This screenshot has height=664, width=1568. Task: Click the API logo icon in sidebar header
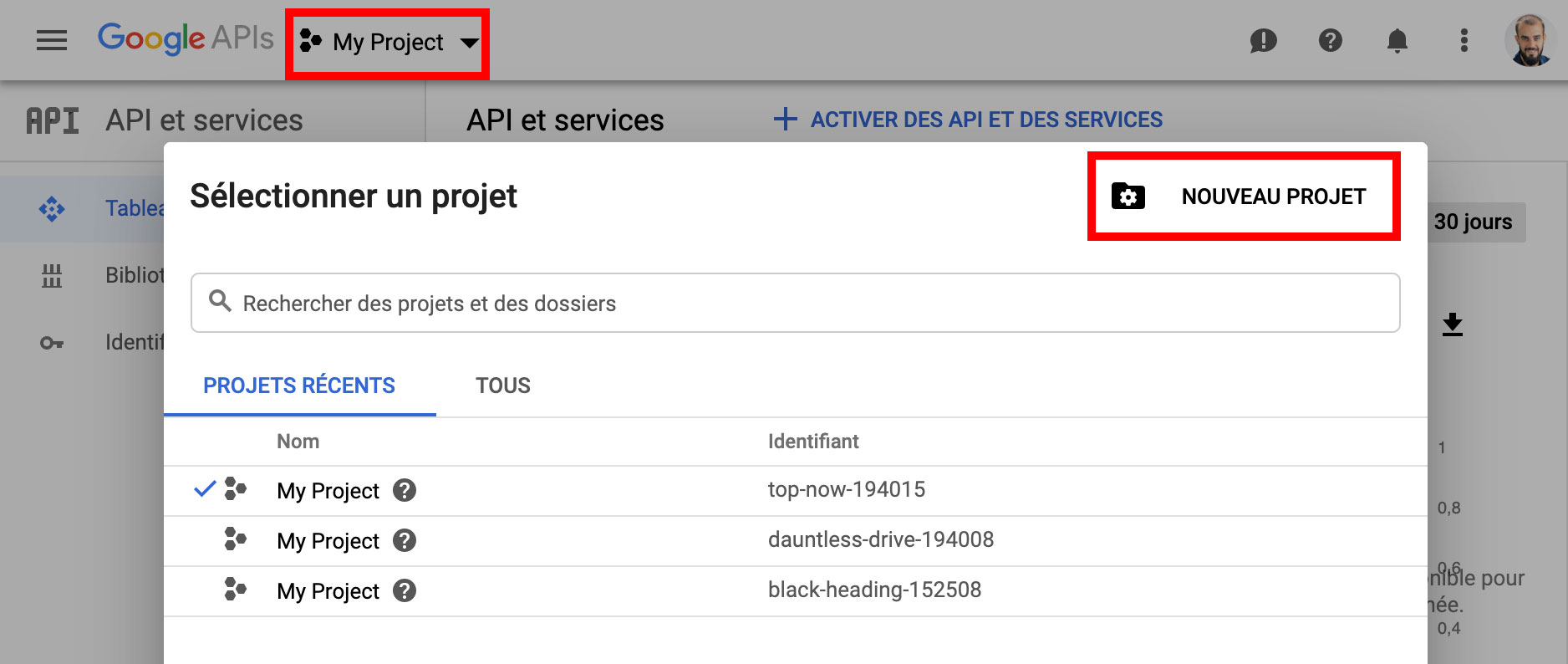click(x=53, y=120)
